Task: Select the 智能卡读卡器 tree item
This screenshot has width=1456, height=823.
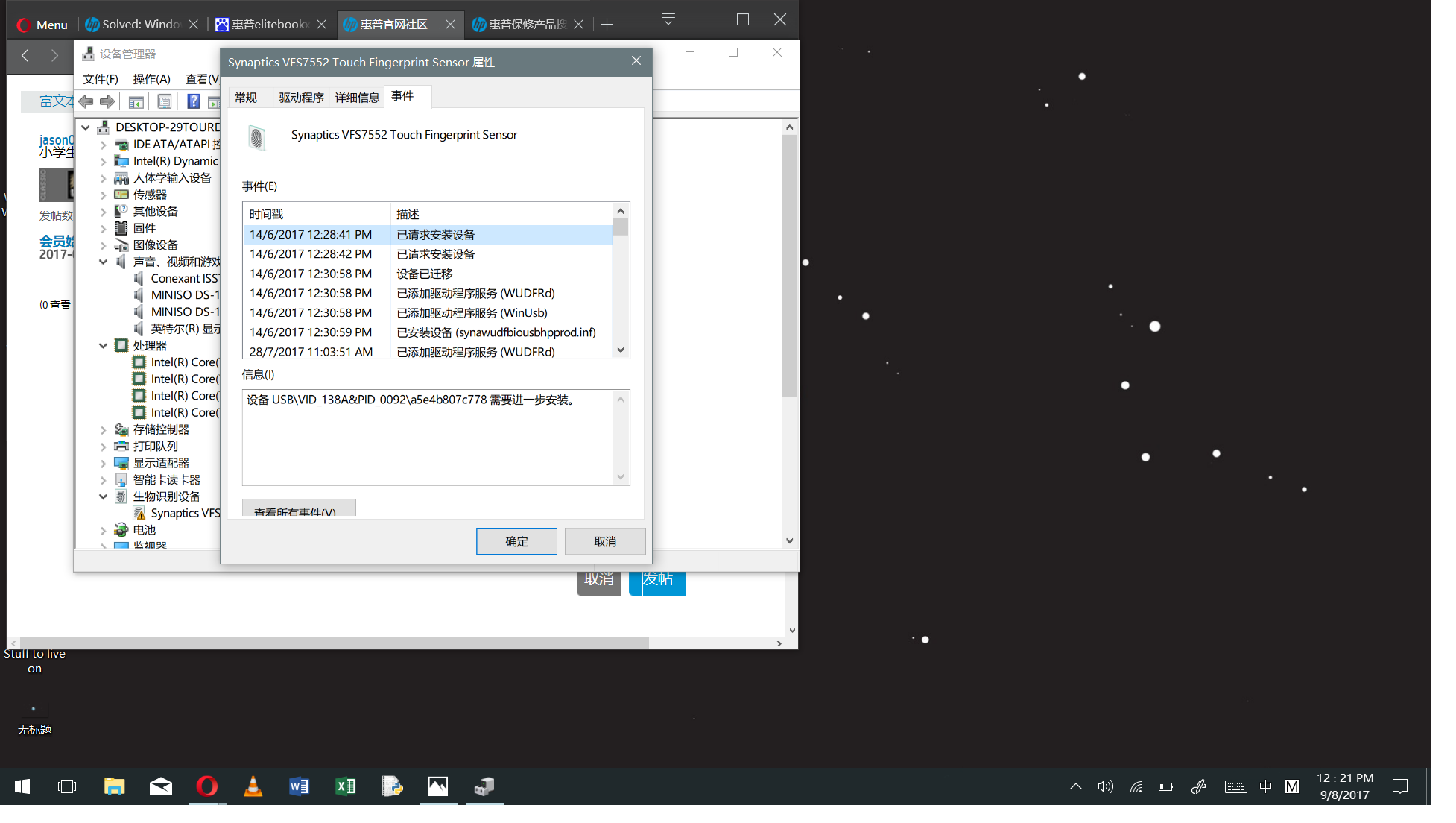Action: click(x=167, y=479)
